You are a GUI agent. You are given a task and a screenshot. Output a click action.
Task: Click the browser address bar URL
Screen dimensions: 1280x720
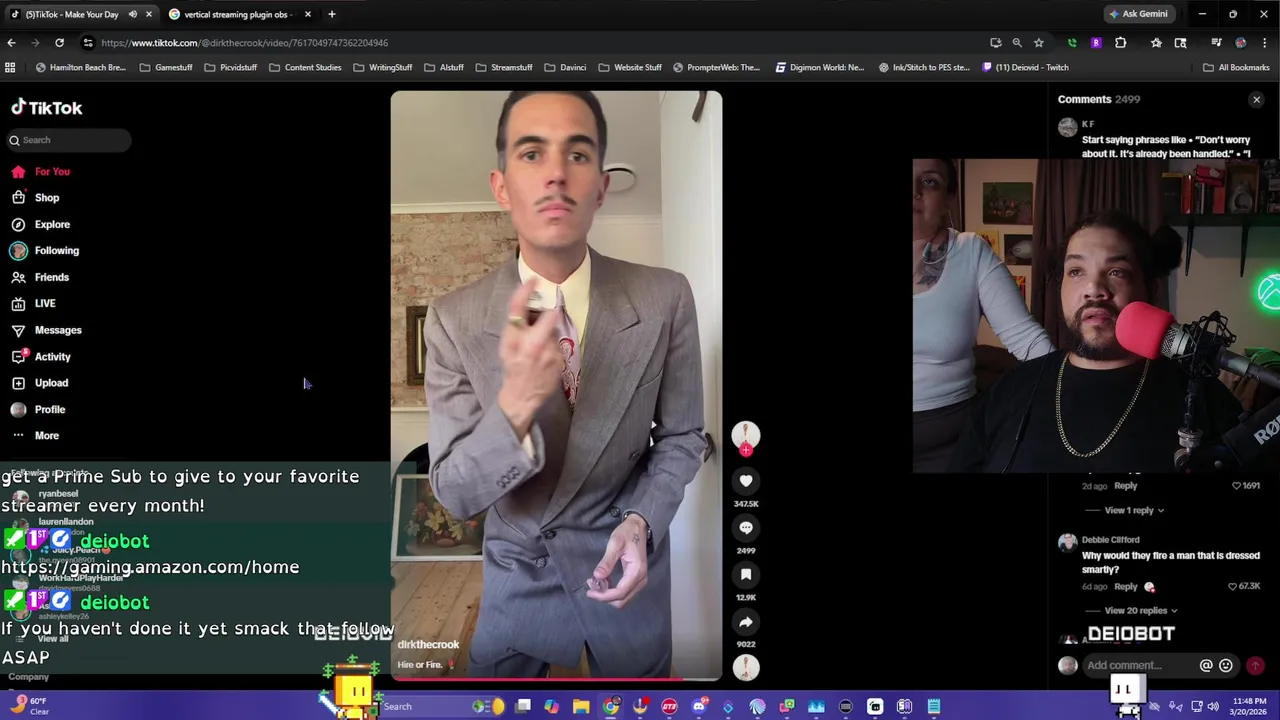[244, 43]
